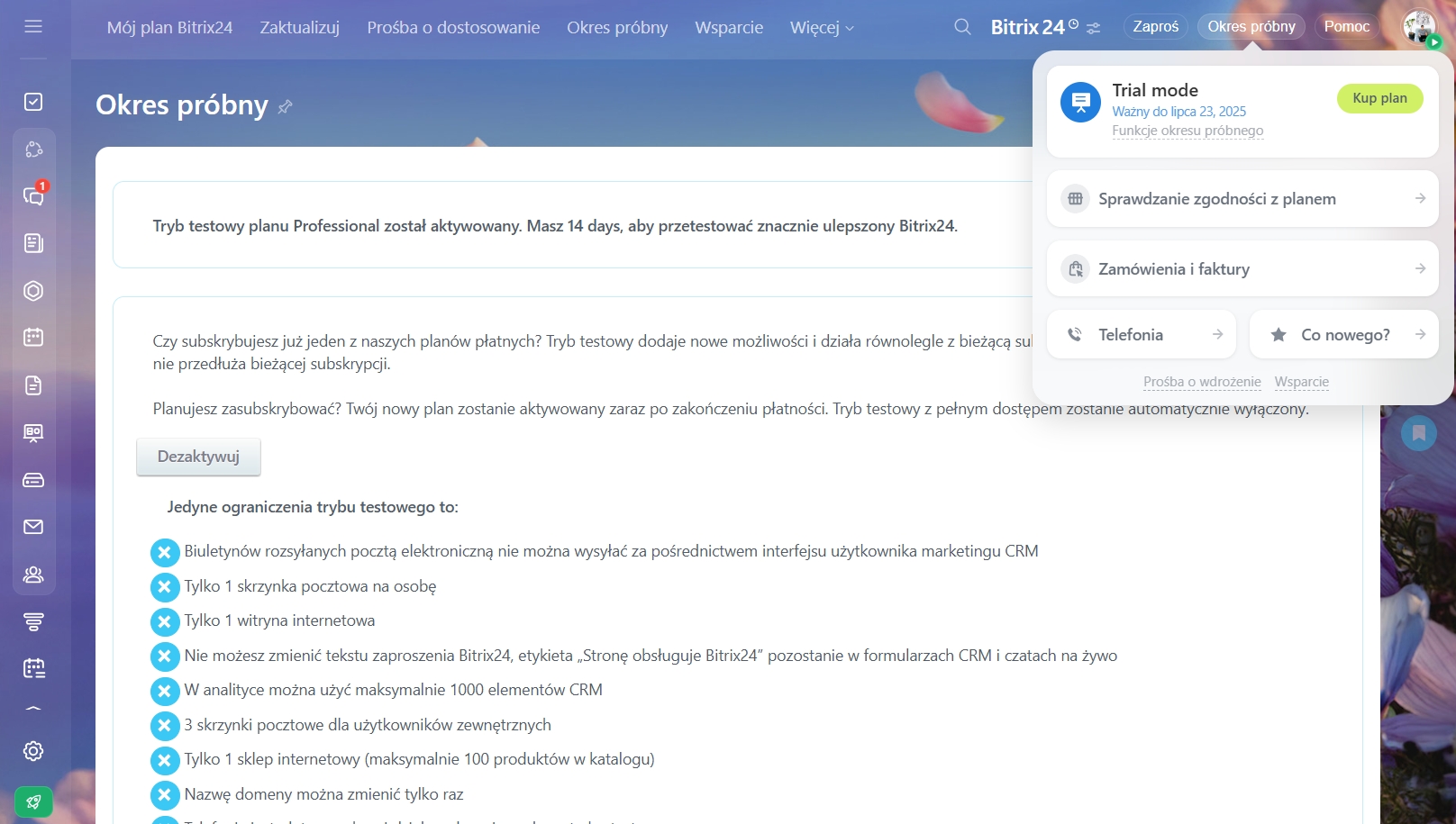1456x824 pixels.
Task: Click arrow on Zamówienia i faktury row
Action: [x=1420, y=268]
